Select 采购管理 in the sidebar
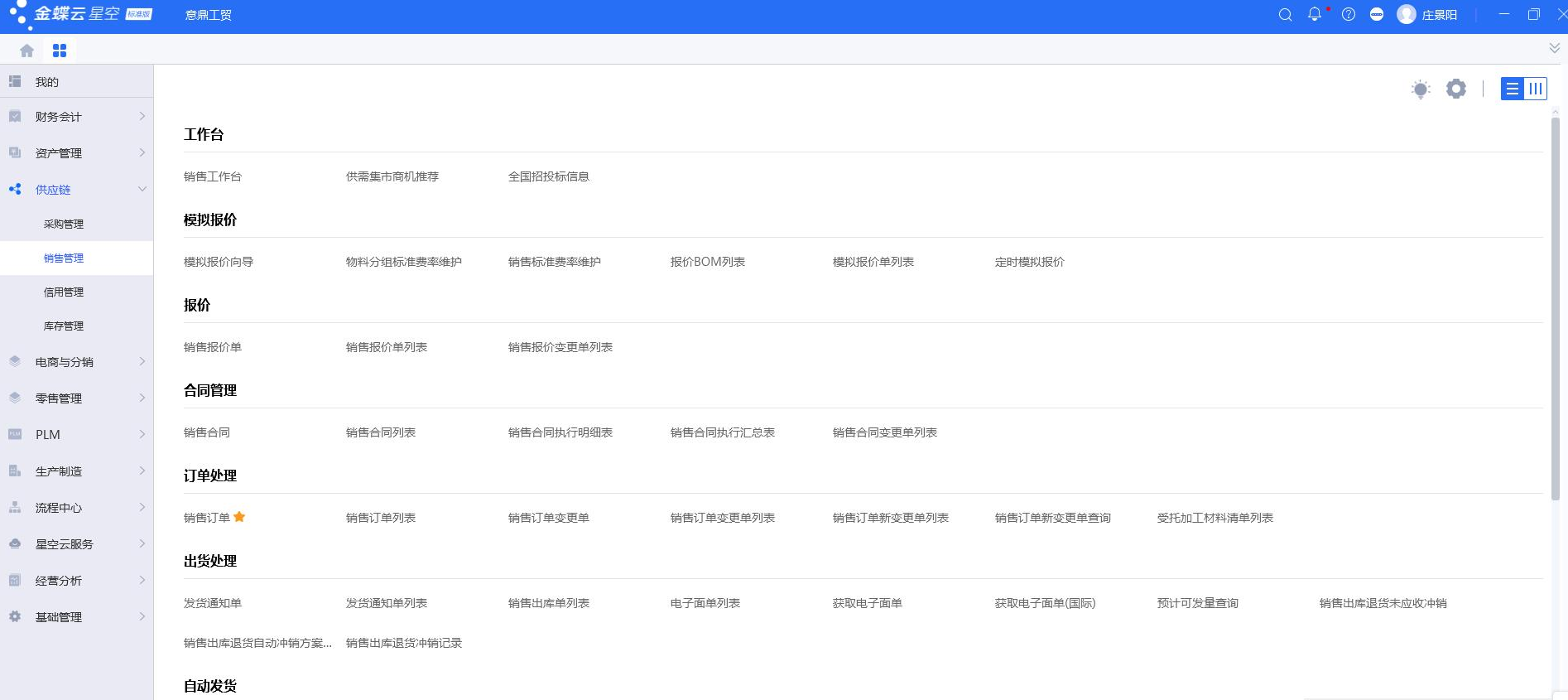Image resolution: width=1568 pixels, height=700 pixels. point(64,224)
